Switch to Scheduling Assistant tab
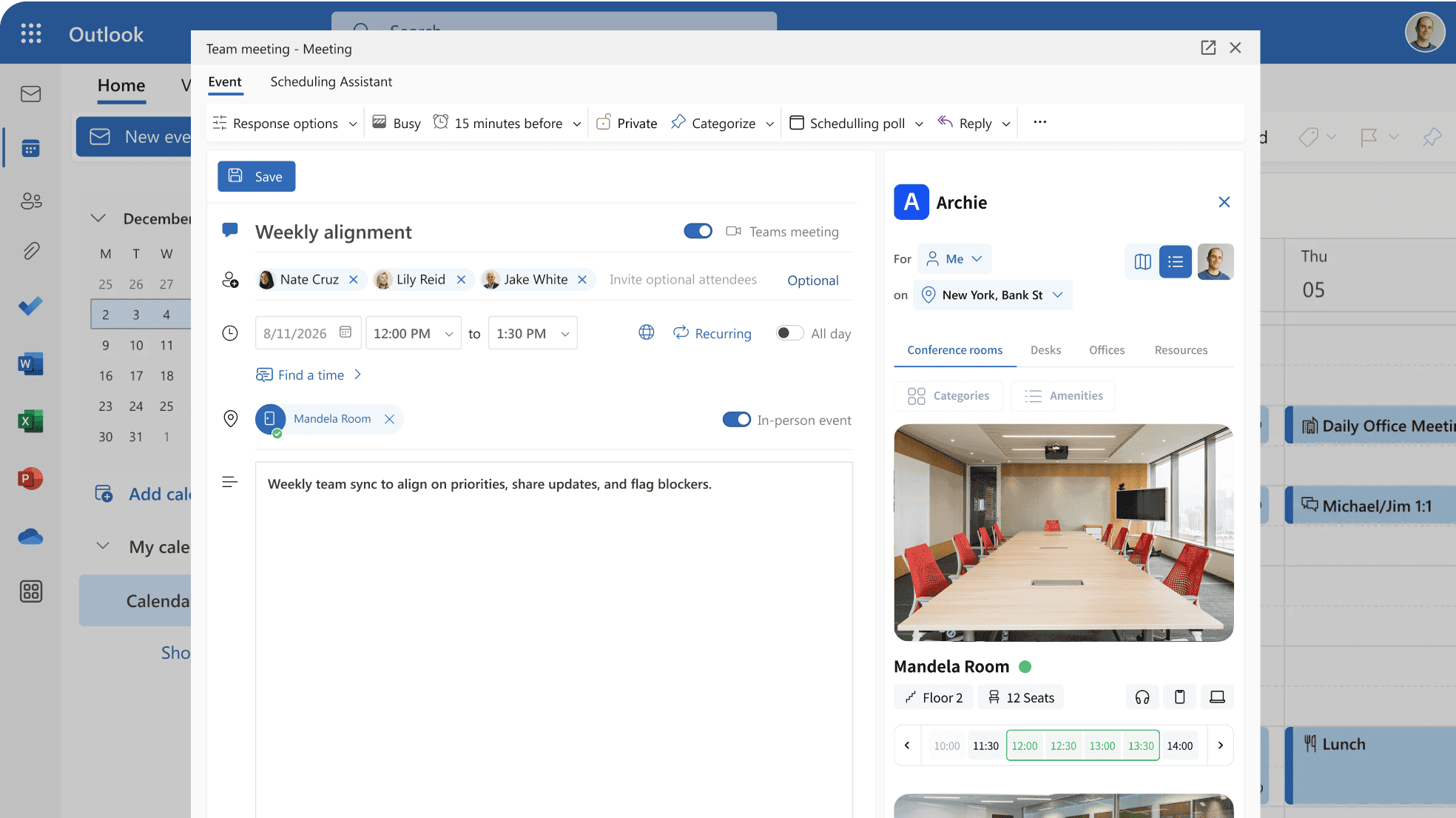The image size is (1456, 818). [x=331, y=81]
